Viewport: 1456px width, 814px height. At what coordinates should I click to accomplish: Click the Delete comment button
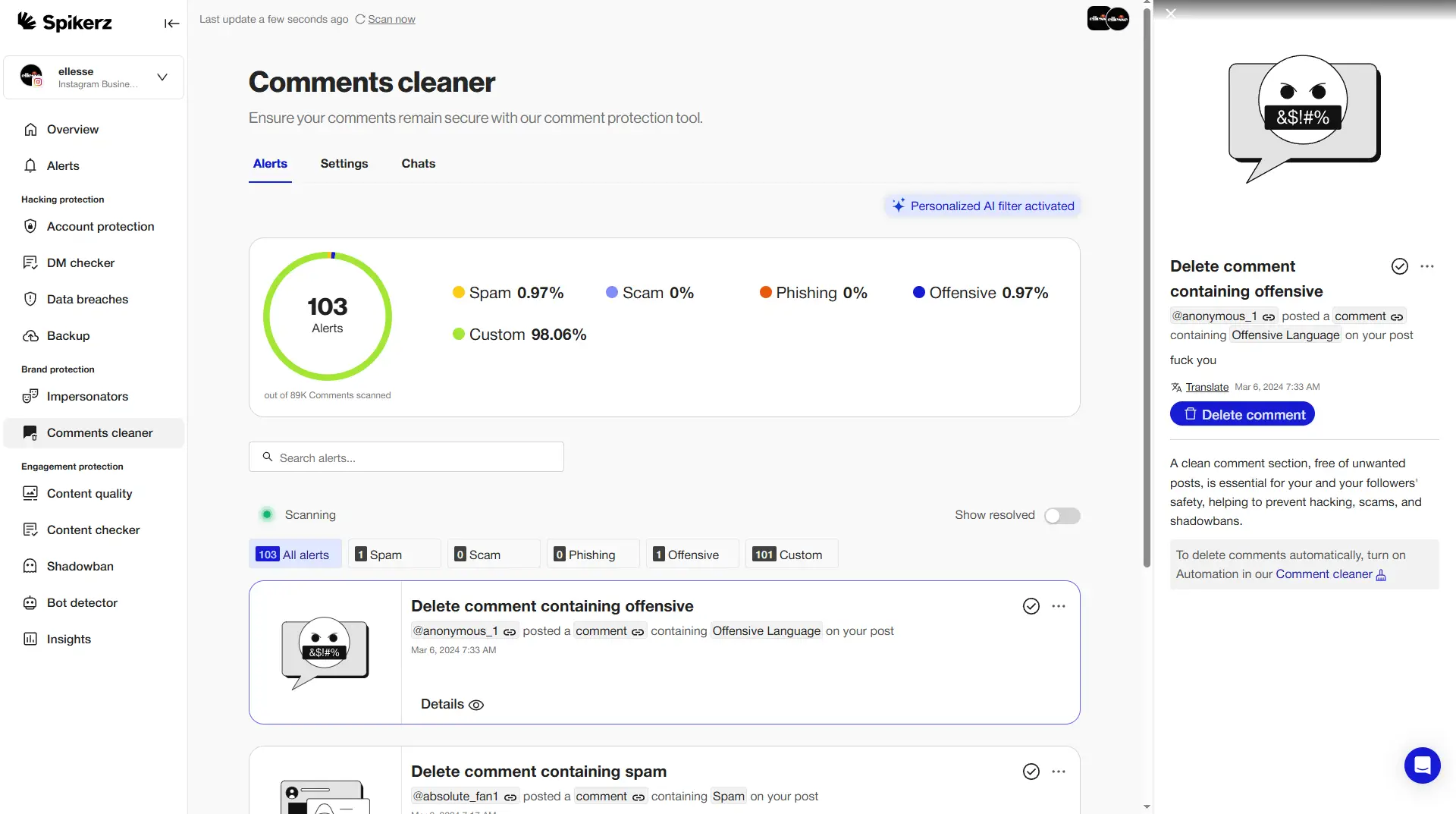(x=1242, y=414)
